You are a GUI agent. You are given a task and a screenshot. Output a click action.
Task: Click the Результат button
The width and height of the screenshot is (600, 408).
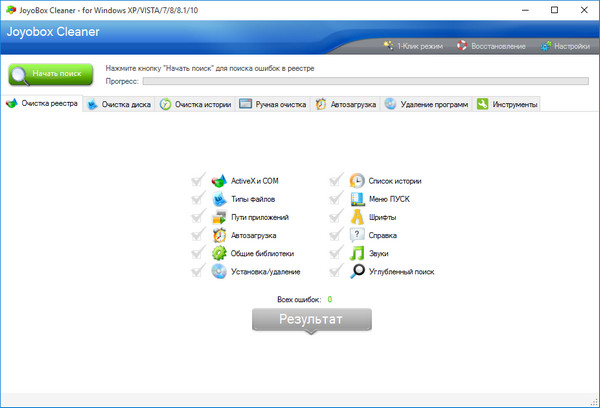pos(311,320)
